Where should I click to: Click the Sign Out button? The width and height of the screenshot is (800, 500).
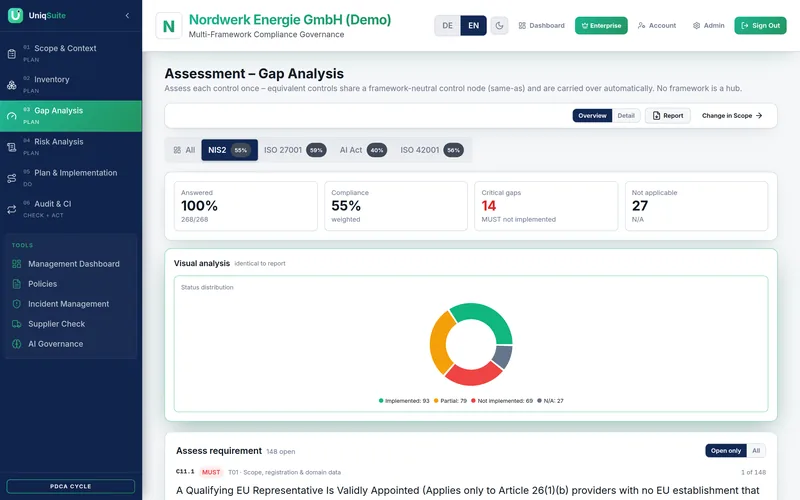tap(760, 26)
